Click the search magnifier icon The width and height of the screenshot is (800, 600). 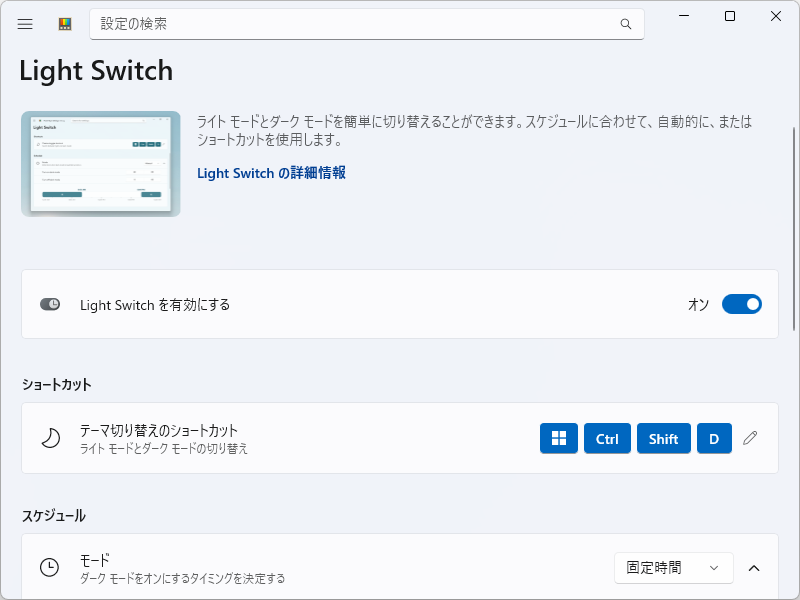click(626, 24)
